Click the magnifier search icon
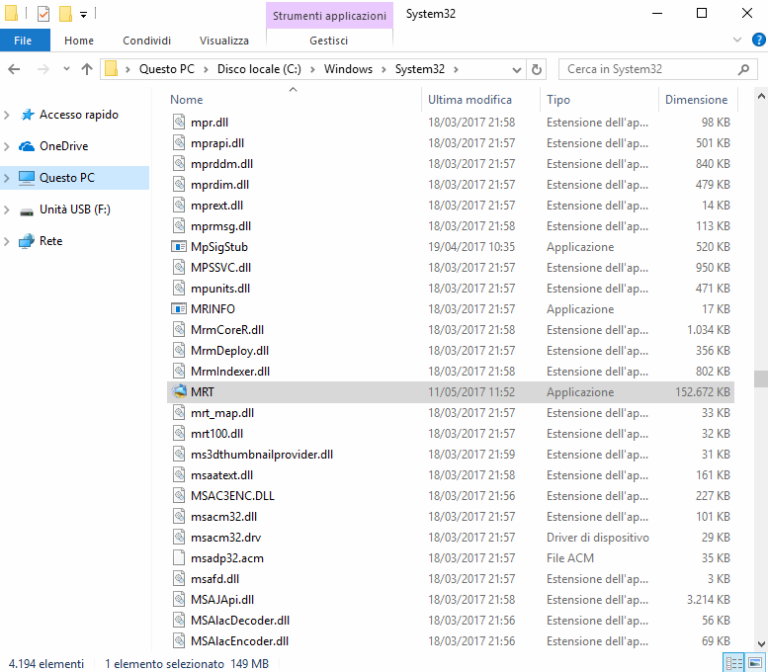Viewport: 768px width, 672px height. pos(744,69)
